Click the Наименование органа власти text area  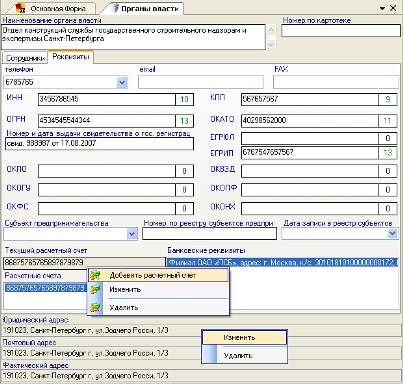pos(134,37)
